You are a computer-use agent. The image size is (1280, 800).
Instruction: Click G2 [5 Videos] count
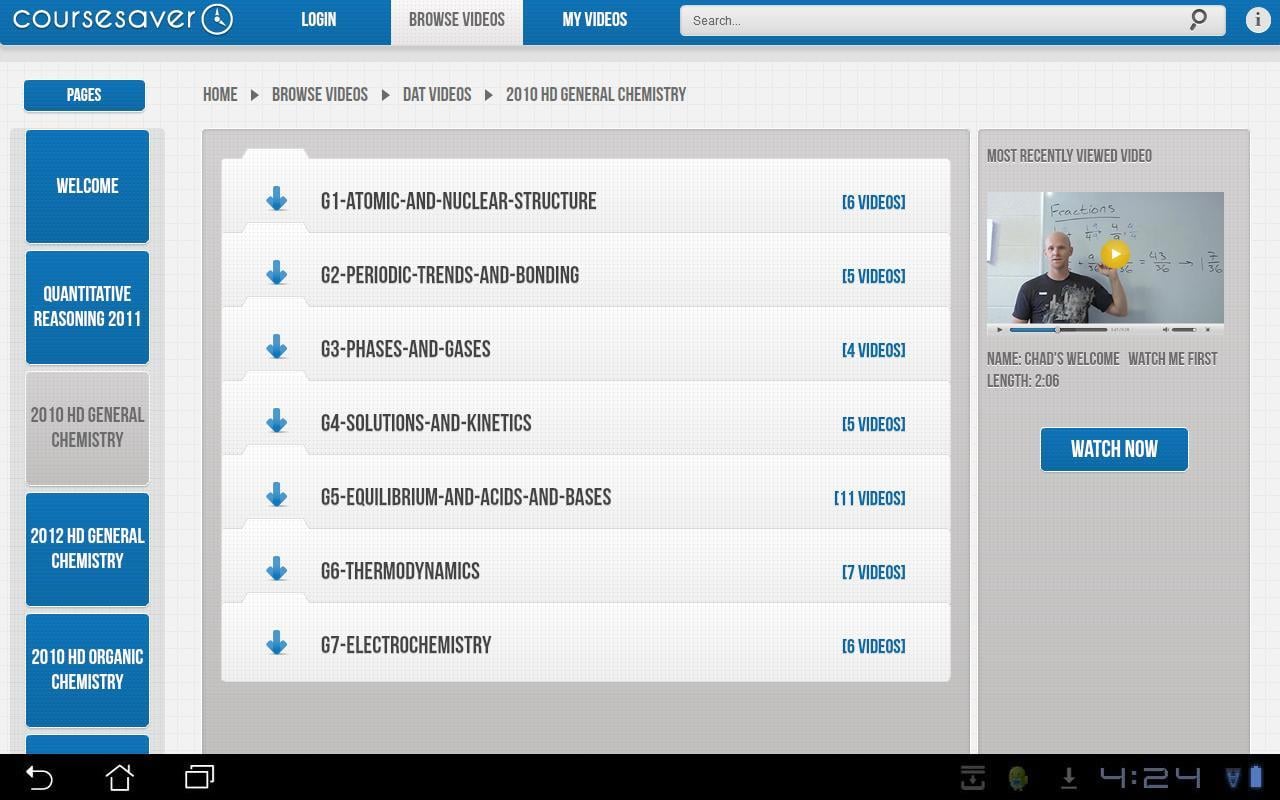[874, 276]
